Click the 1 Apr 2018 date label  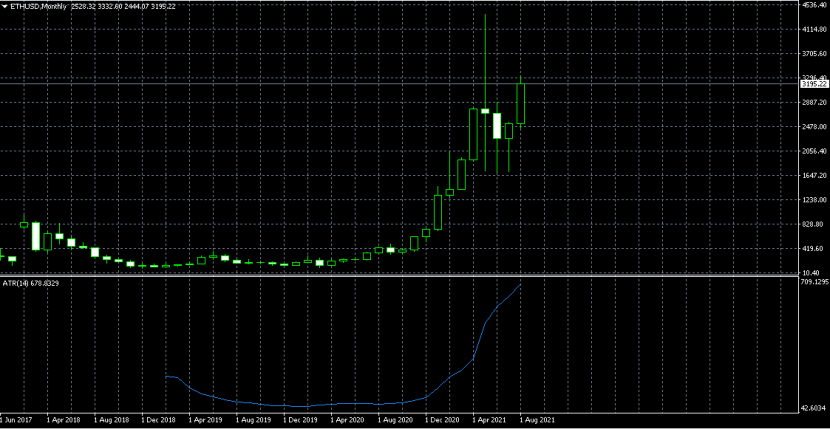(x=64, y=419)
